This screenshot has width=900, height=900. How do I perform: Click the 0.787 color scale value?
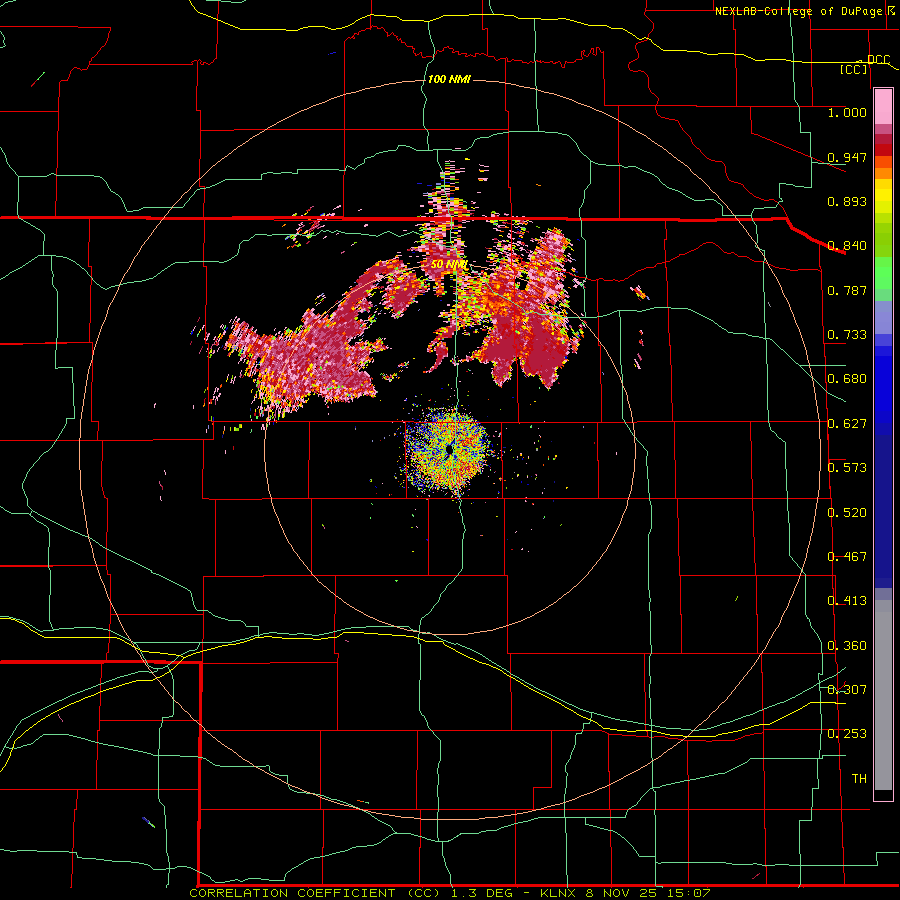coord(847,290)
